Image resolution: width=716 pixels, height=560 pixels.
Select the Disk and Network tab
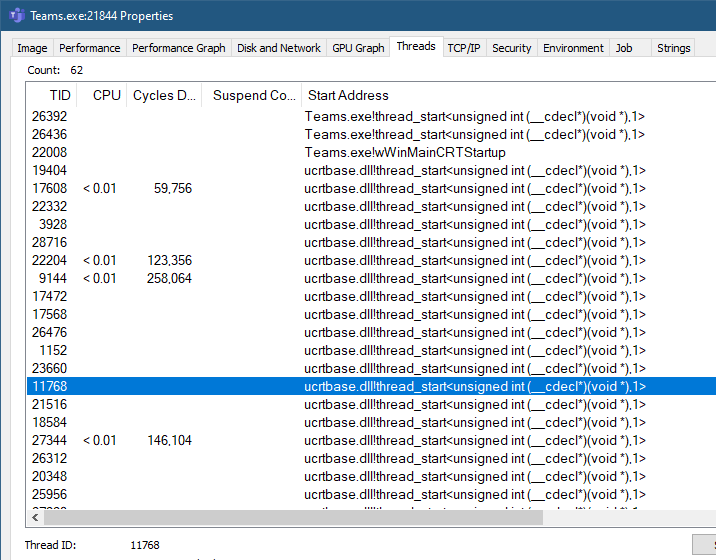click(x=279, y=48)
